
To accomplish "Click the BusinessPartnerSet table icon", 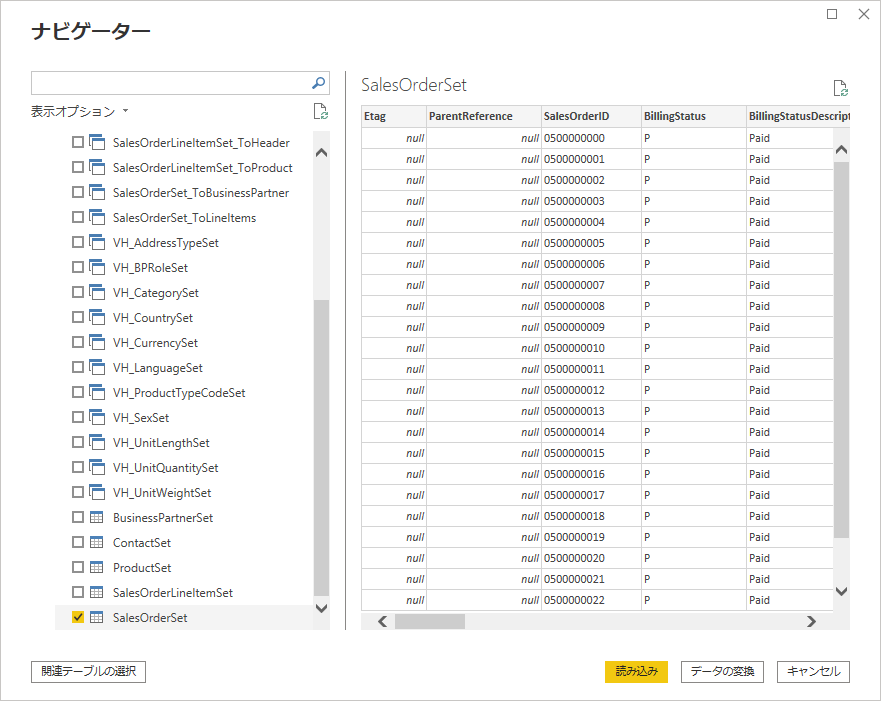I will coord(97,517).
